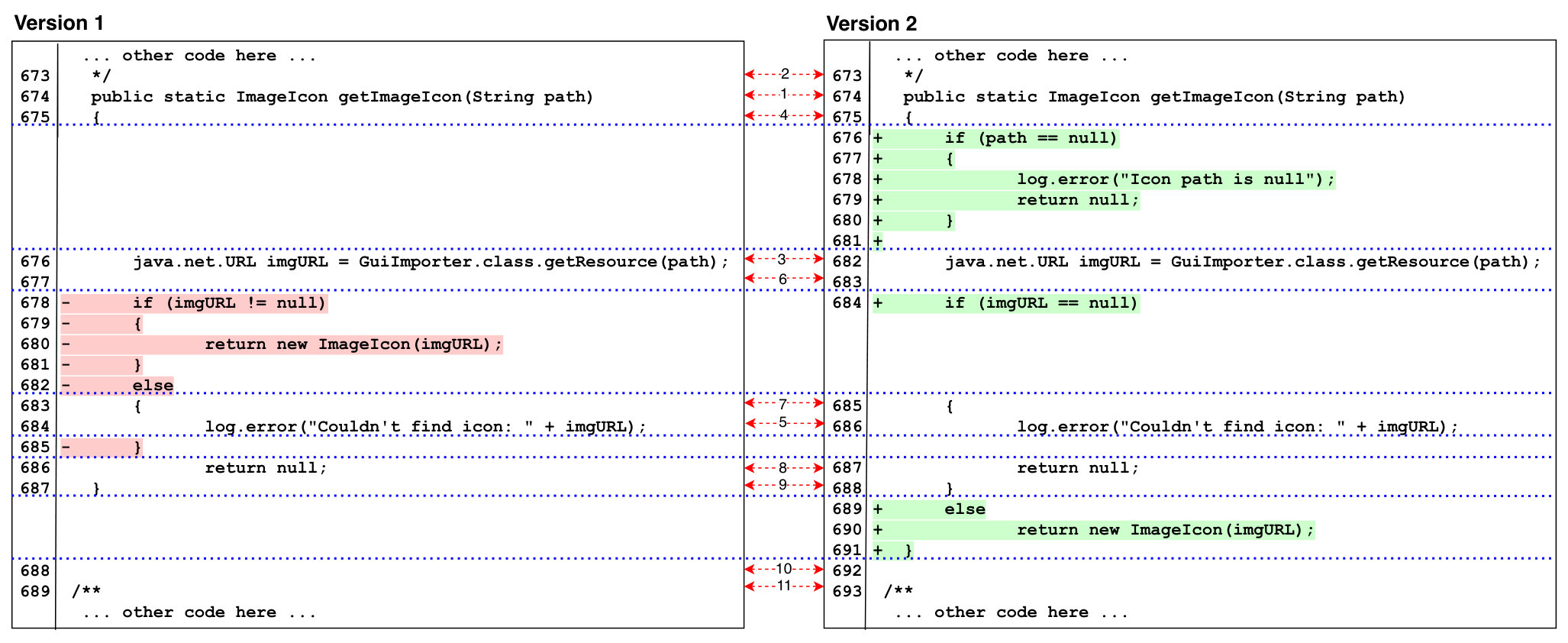Select the mapping arrow labeled 5
This screenshot has width=1568, height=643.
pos(784,422)
